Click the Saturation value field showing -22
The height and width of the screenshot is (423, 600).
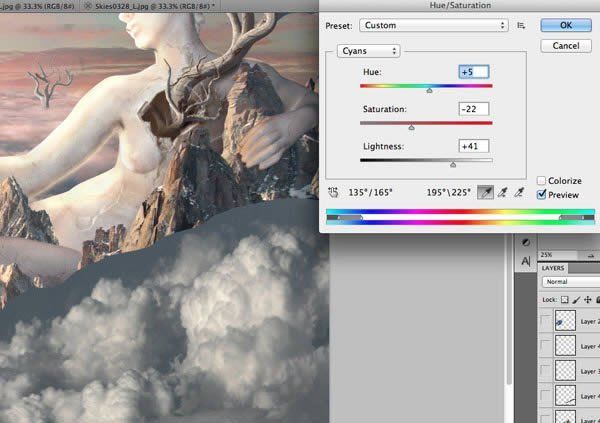(474, 109)
